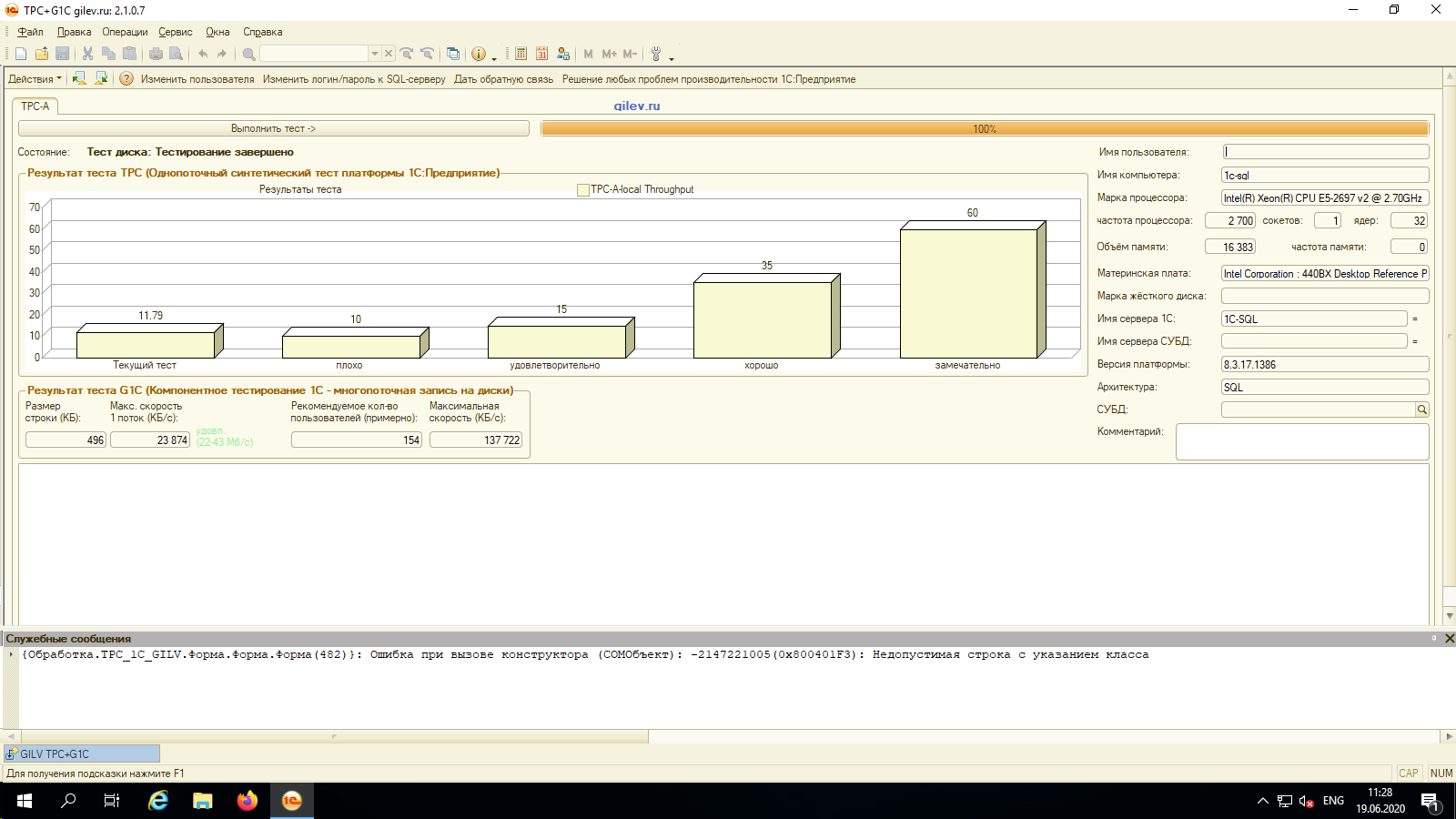Toggle the TPC-A-local Throughput legend checkbox
1456x819 pixels.
(583, 189)
